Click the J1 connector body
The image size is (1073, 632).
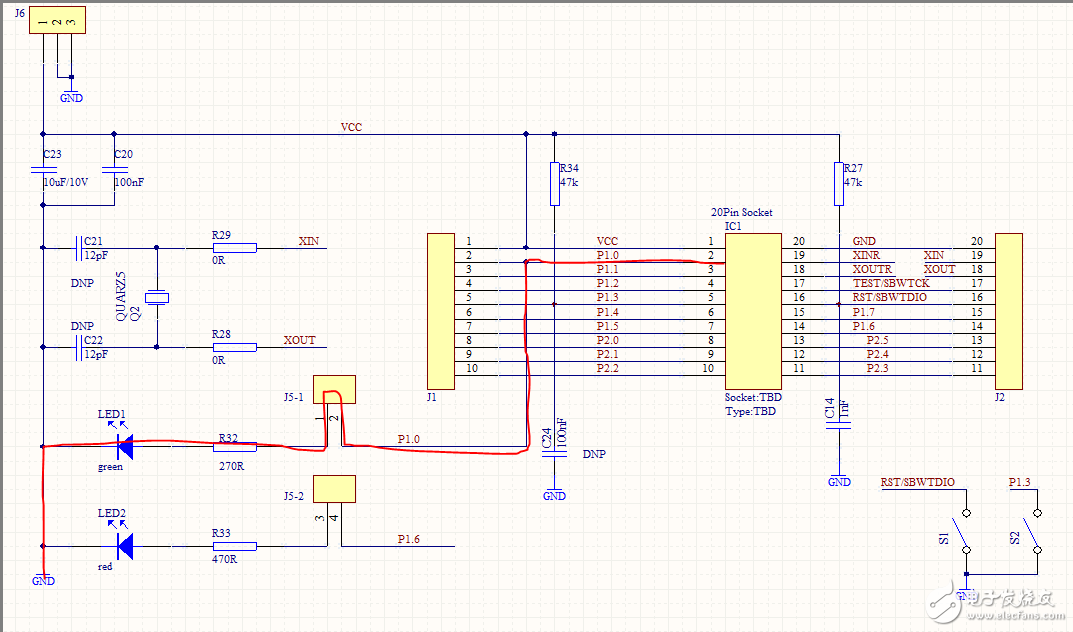pos(440,310)
